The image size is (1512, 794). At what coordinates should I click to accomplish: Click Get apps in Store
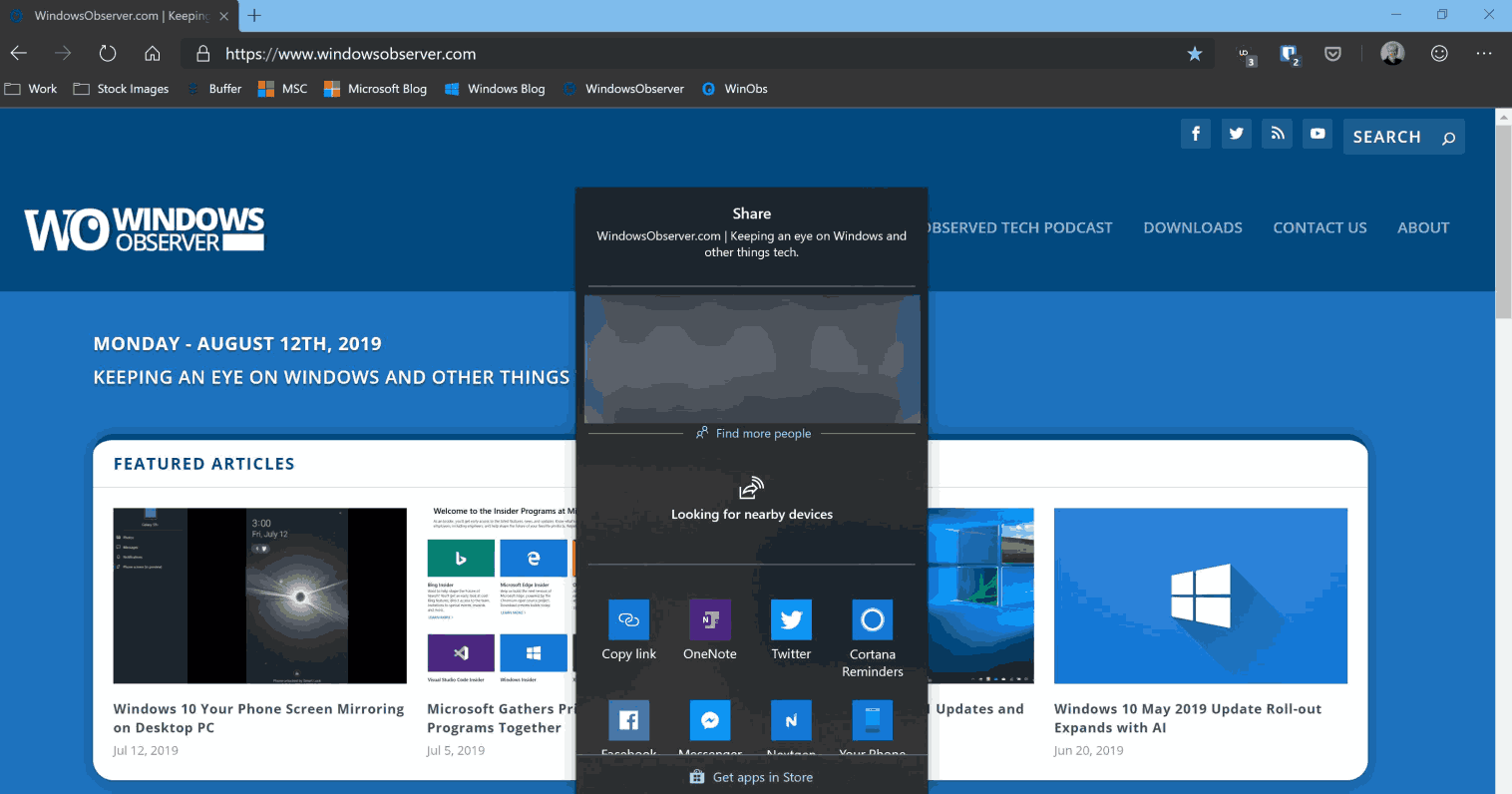(x=751, y=777)
